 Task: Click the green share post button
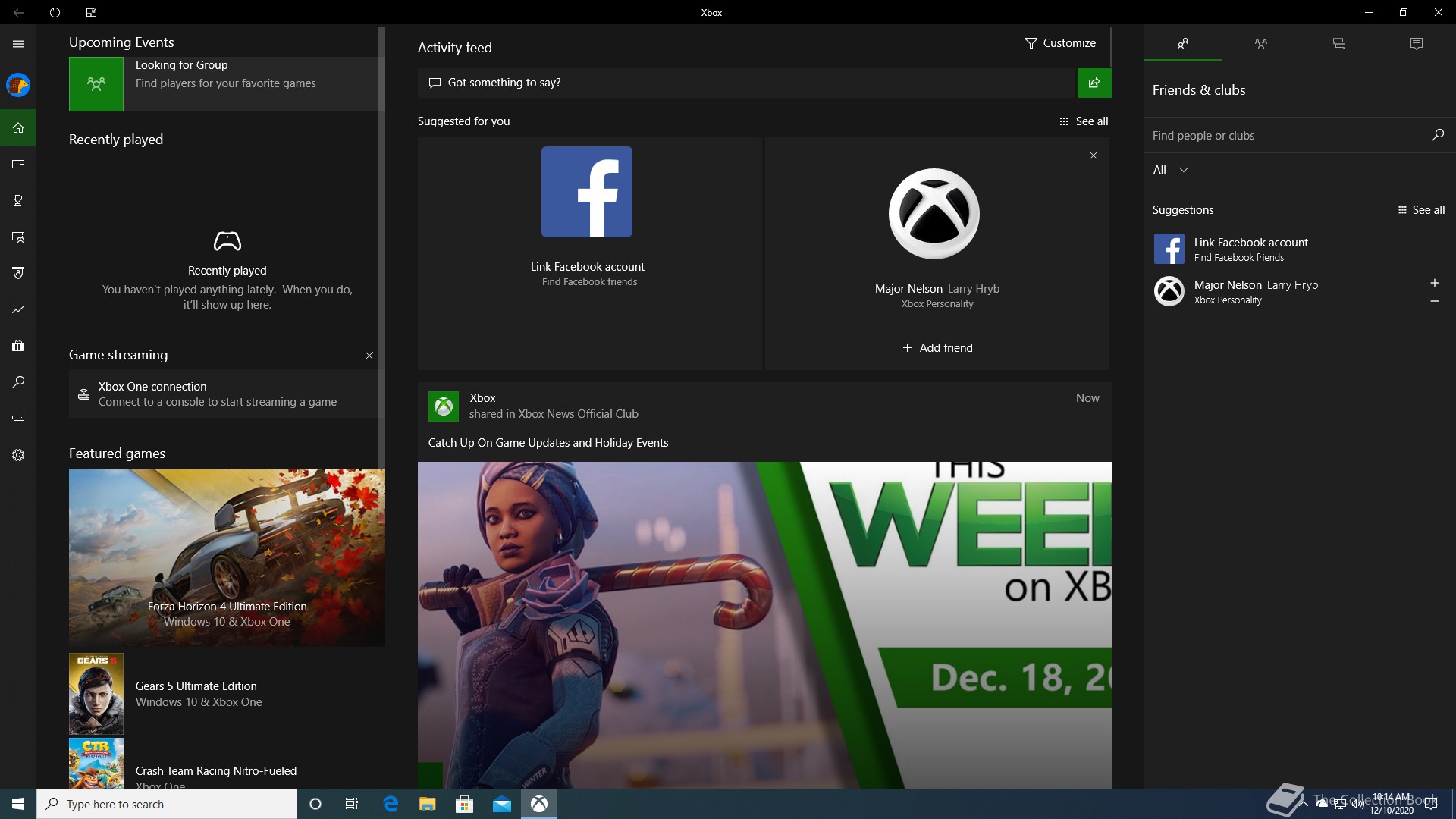[x=1094, y=83]
